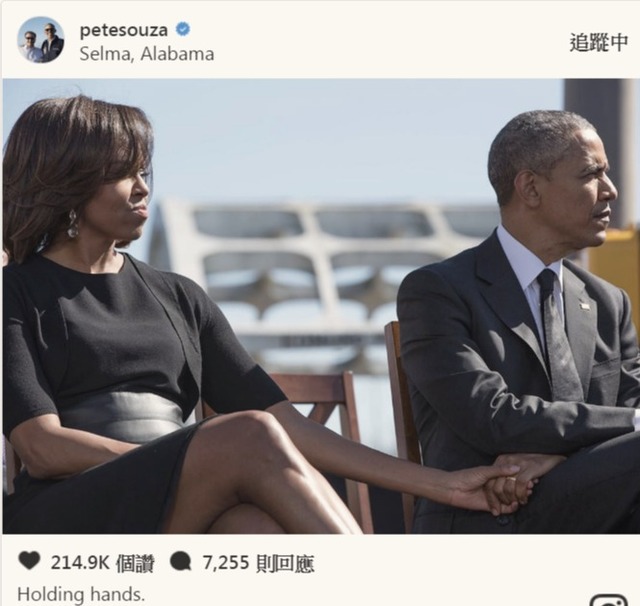
Task: Click the woman's drop earring
Action: (x=73, y=224)
